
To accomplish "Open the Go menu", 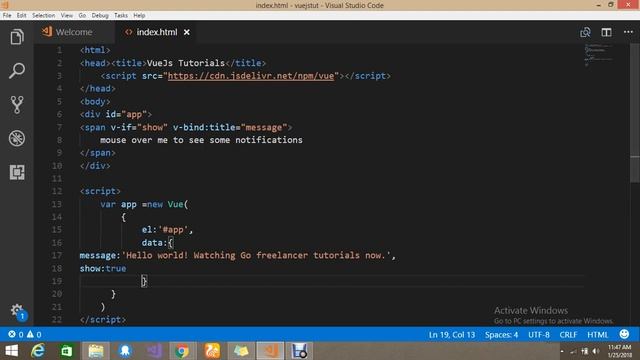I will click(82, 15).
